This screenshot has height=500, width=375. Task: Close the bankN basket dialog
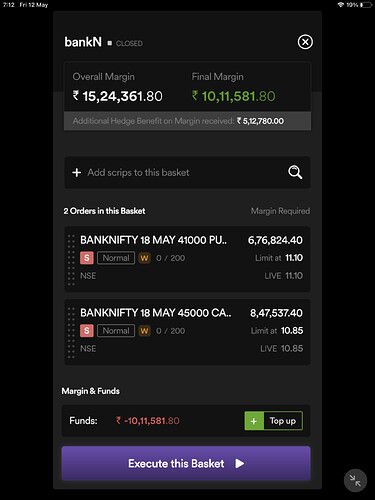tap(305, 42)
